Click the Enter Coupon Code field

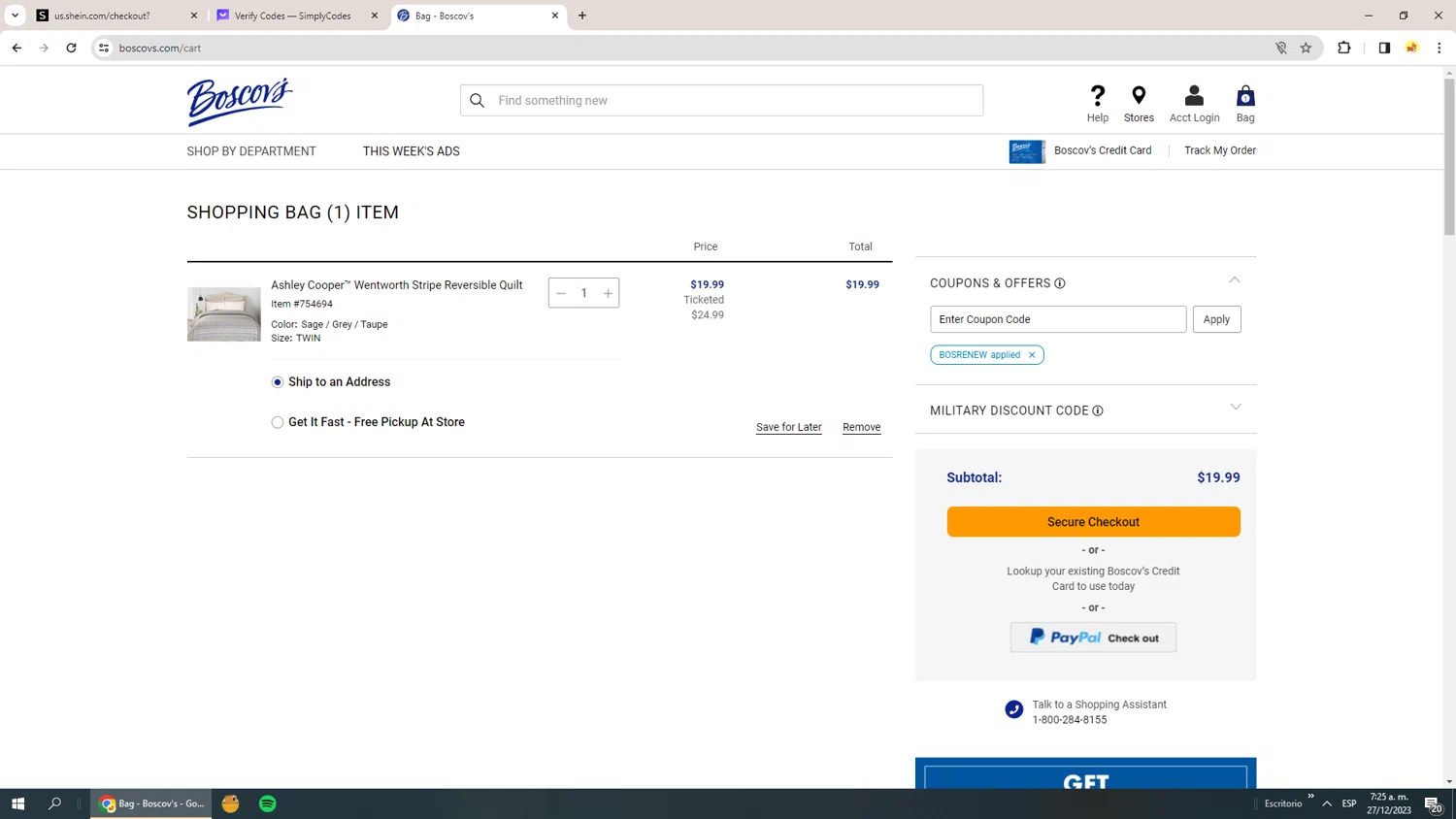[x=1058, y=319]
